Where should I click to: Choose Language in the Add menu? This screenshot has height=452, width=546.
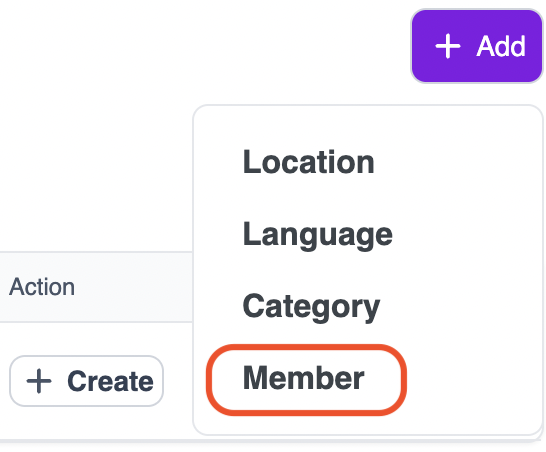(318, 235)
